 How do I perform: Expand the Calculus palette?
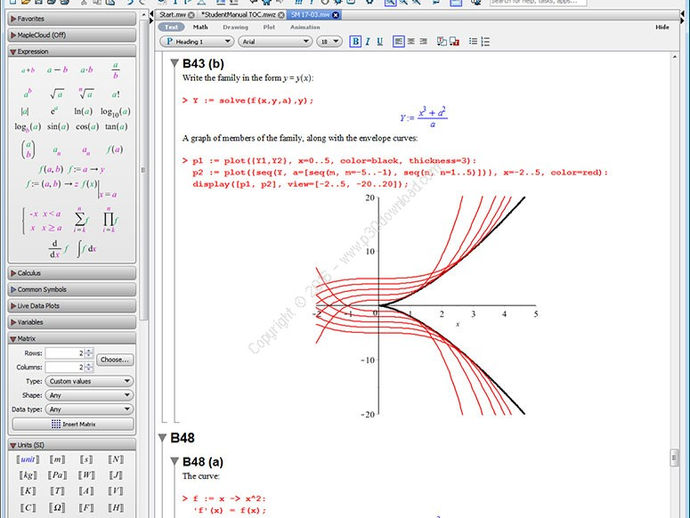[72, 273]
